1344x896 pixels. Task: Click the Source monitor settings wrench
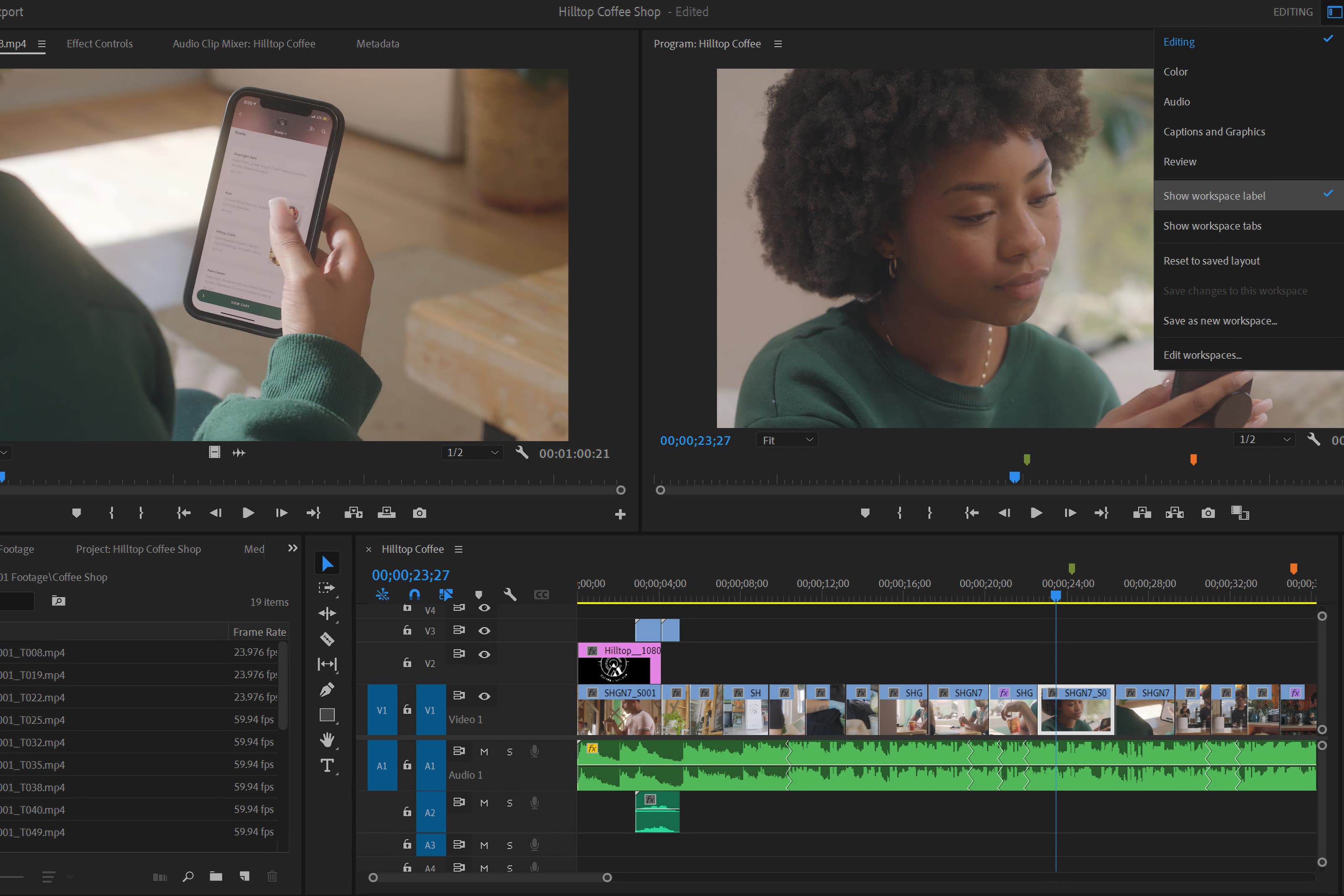pyautogui.click(x=522, y=452)
